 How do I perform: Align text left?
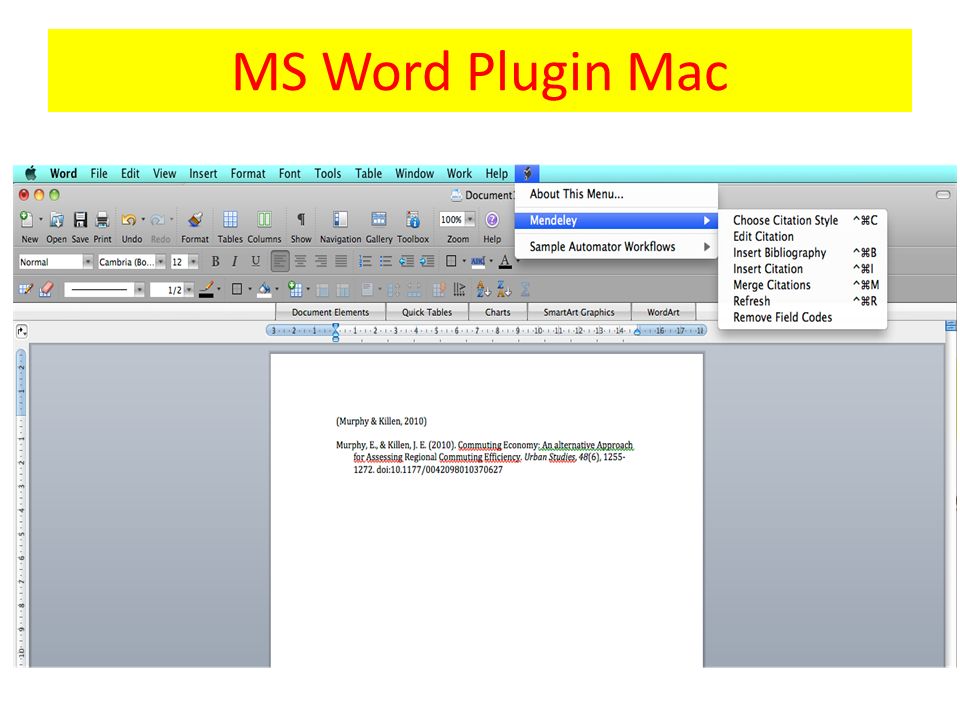click(x=280, y=261)
